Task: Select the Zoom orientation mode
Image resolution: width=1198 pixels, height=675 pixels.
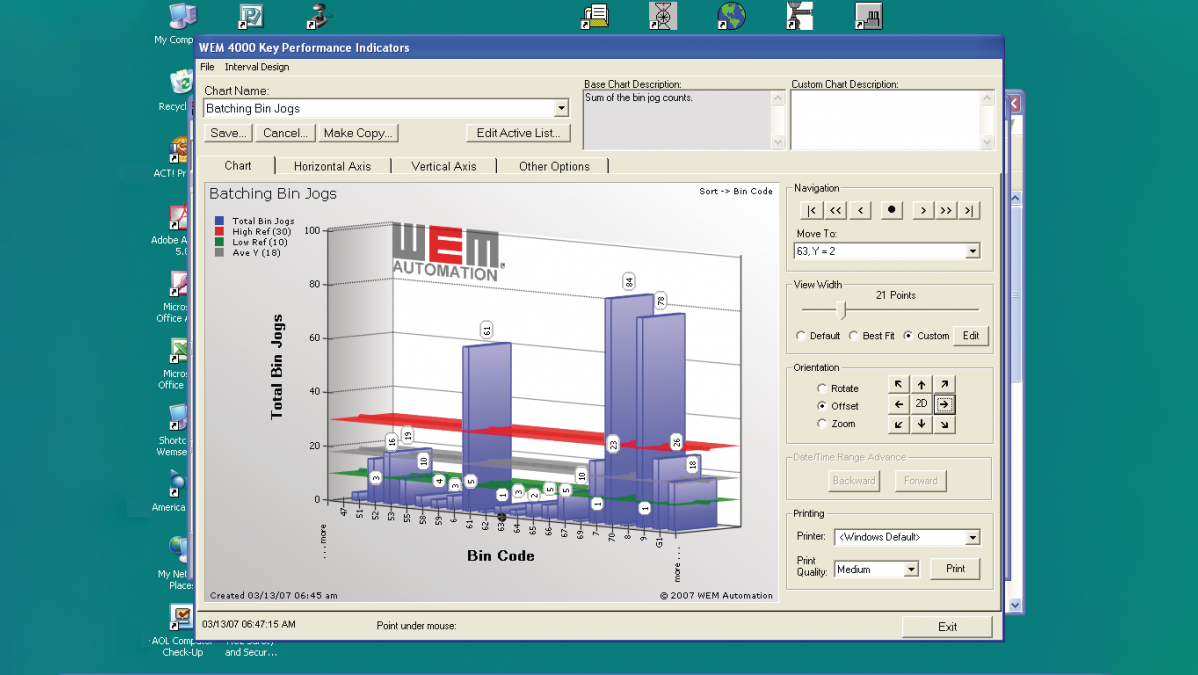Action: tap(824, 423)
